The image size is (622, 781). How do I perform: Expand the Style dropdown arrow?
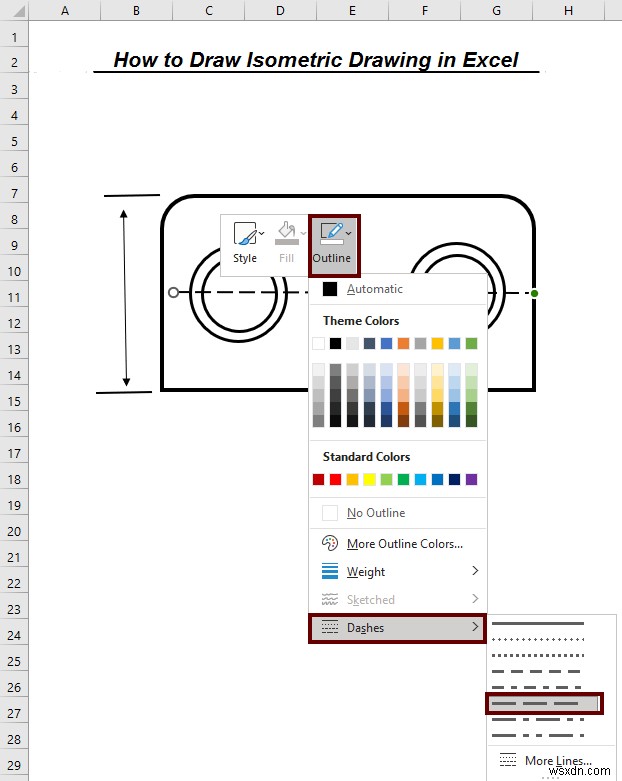[262, 233]
